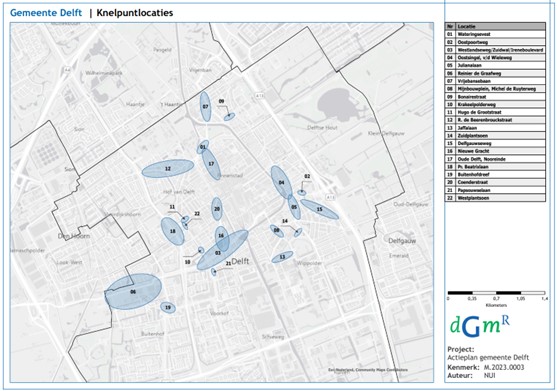Click the kilometer scale bar
Viewport: 557px width, 391px height.
click(x=496, y=293)
